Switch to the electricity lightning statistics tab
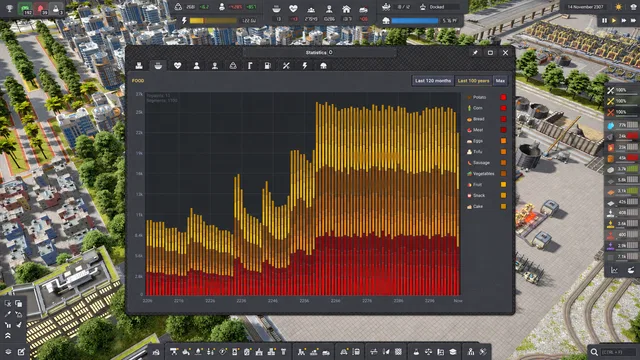The image size is (640, 360). point(304,66)
